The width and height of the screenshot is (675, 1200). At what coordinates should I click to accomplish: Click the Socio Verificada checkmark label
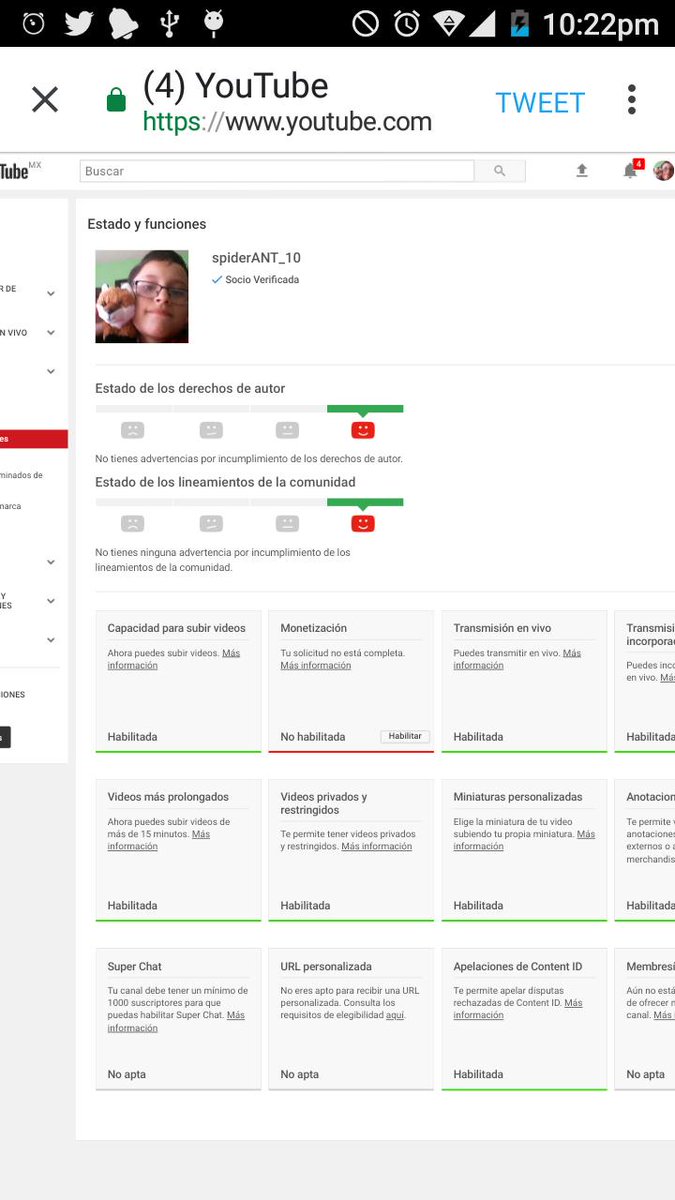click(x=255, y=280)
